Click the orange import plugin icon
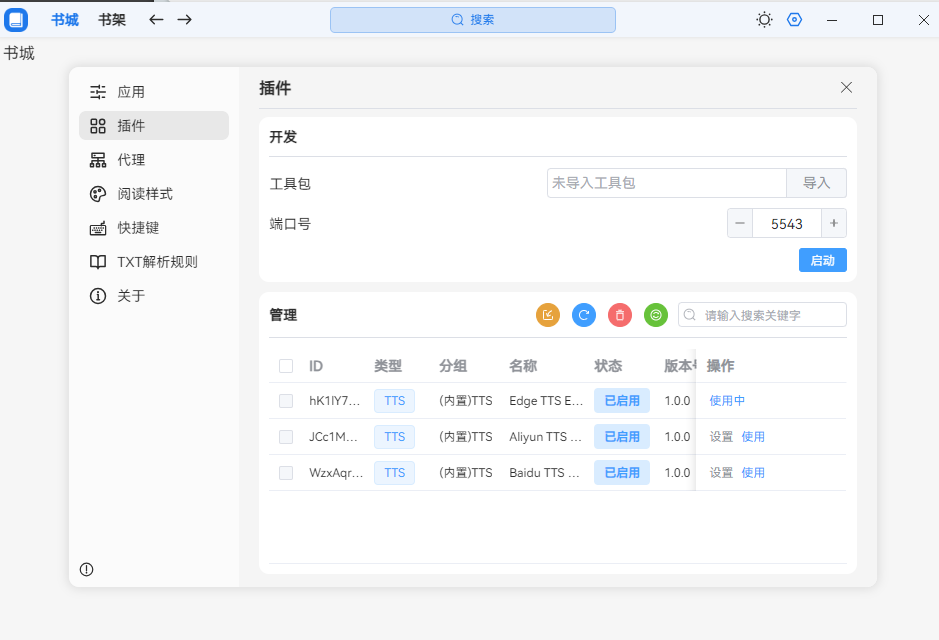The height and width of the screenshot is (640, 939). (x=548, y=315)
